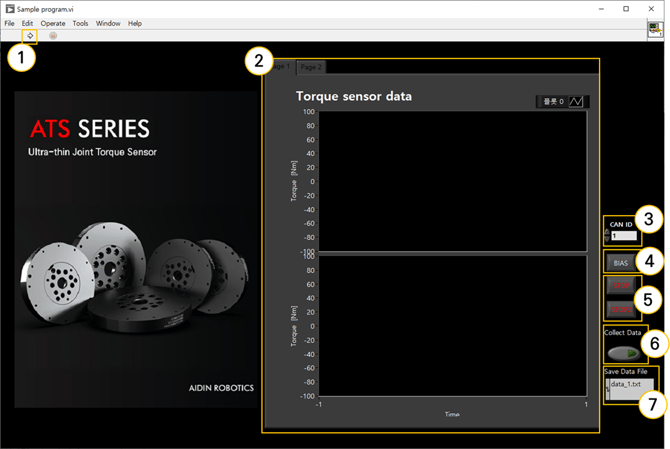Click the CAN ID number field
Screen dimensions: 670x449
coord(622,236)
